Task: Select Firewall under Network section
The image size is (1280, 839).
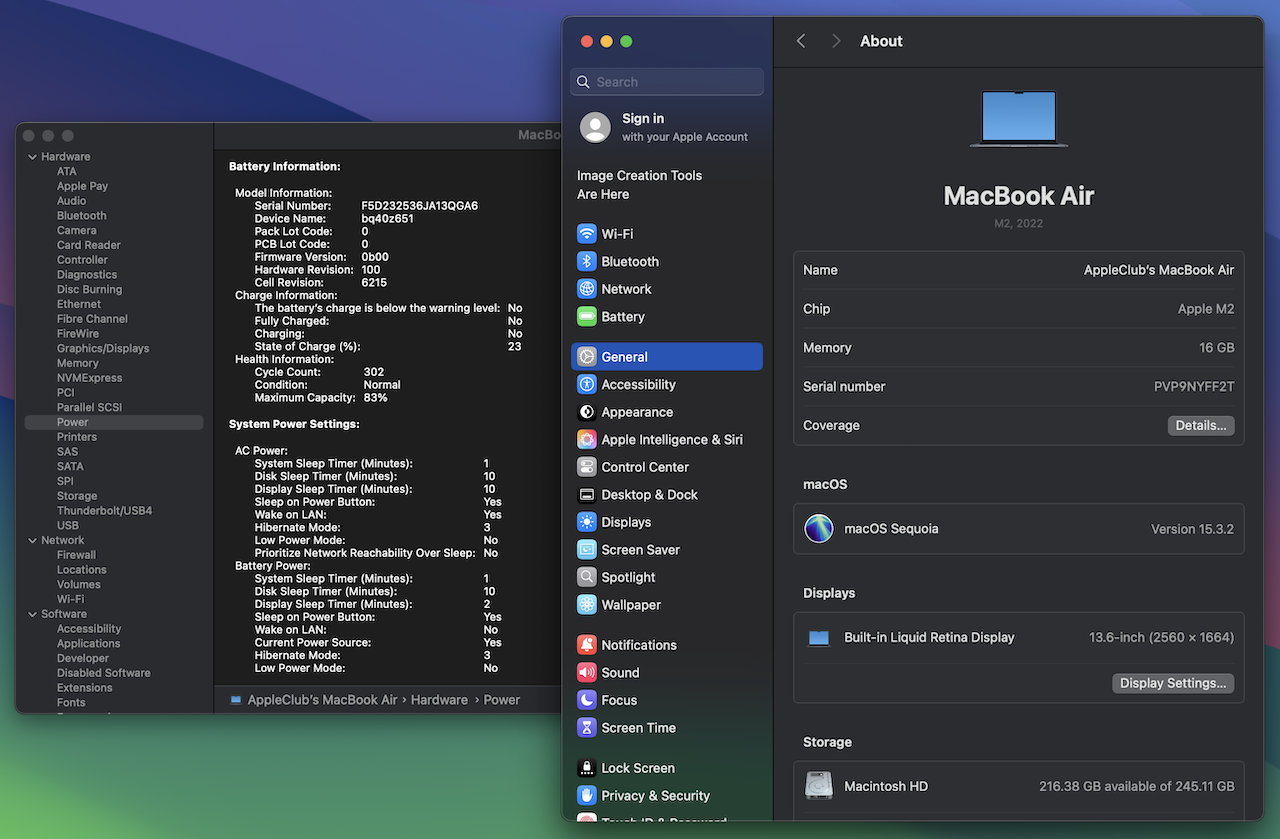Action: tap(76, 555)
